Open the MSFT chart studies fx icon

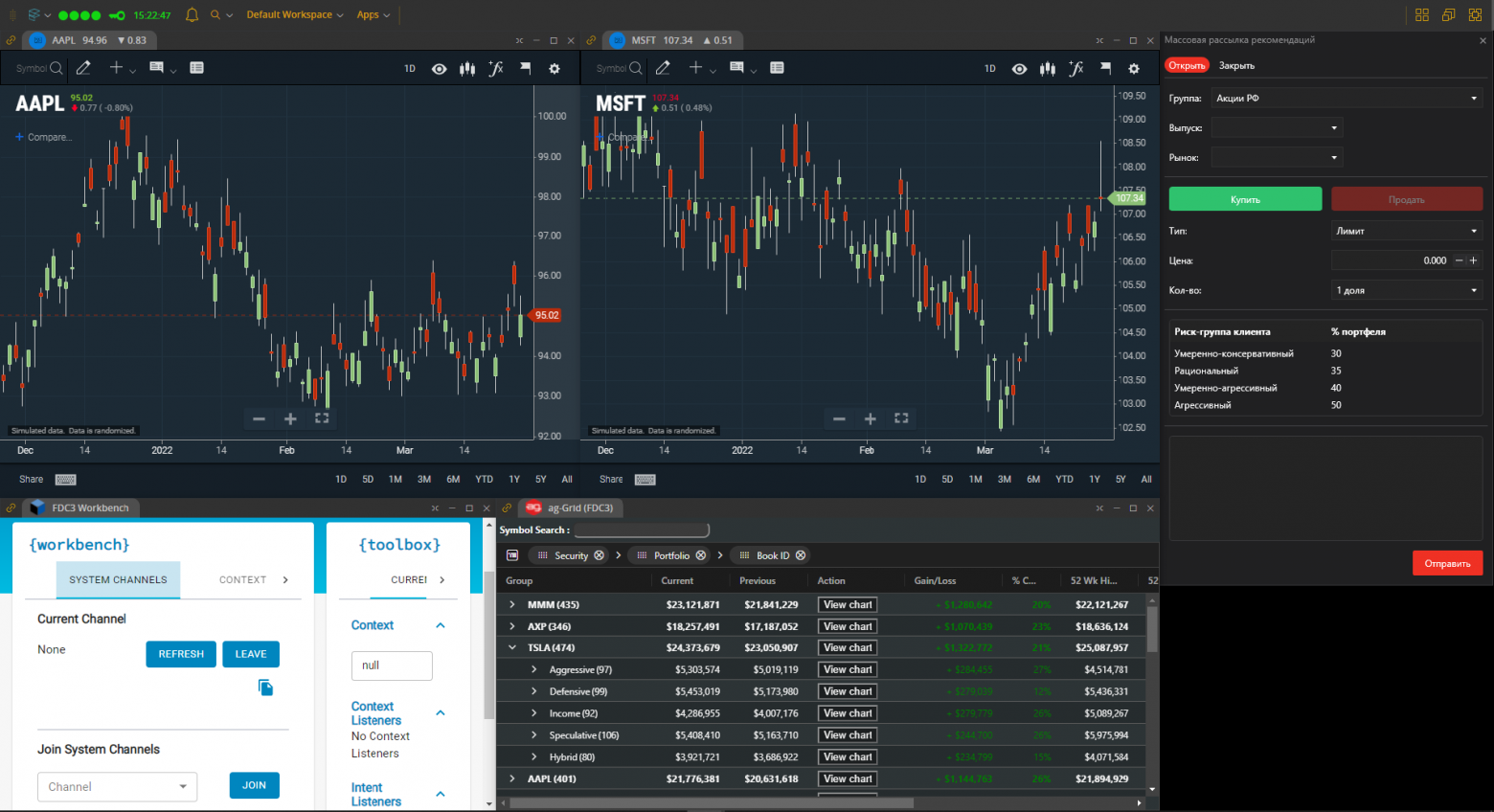pos(1076,69)
